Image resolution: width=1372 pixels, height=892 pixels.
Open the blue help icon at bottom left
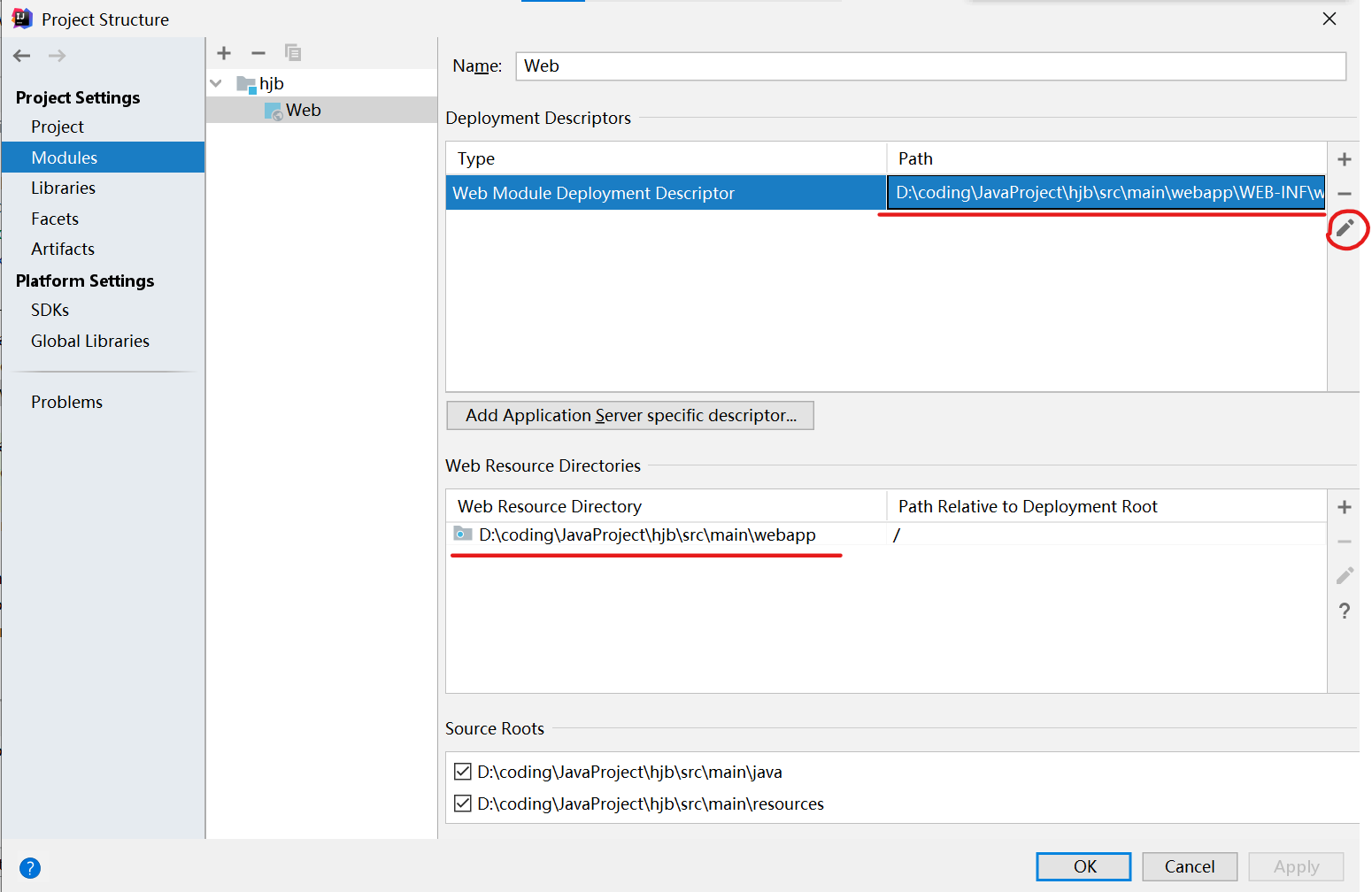[30, 868]
